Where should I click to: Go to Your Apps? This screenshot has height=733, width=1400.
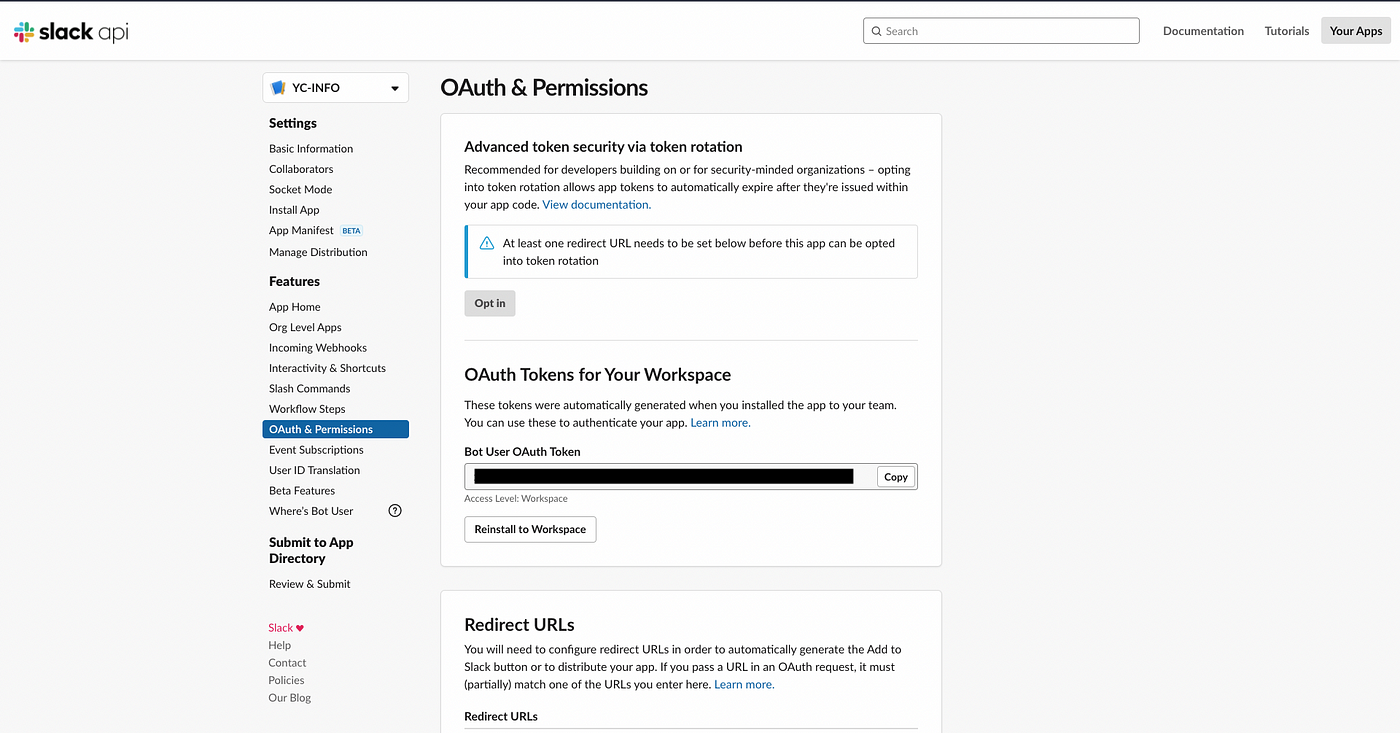click(1356, 31)
